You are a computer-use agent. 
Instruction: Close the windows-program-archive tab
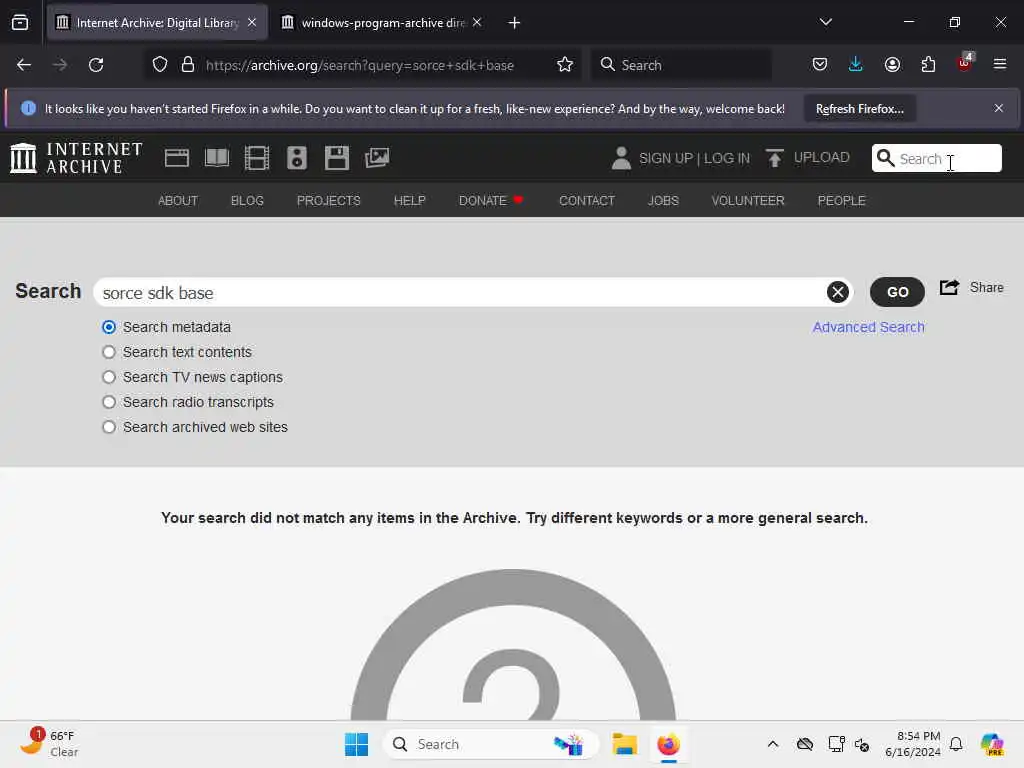point(477,23)
